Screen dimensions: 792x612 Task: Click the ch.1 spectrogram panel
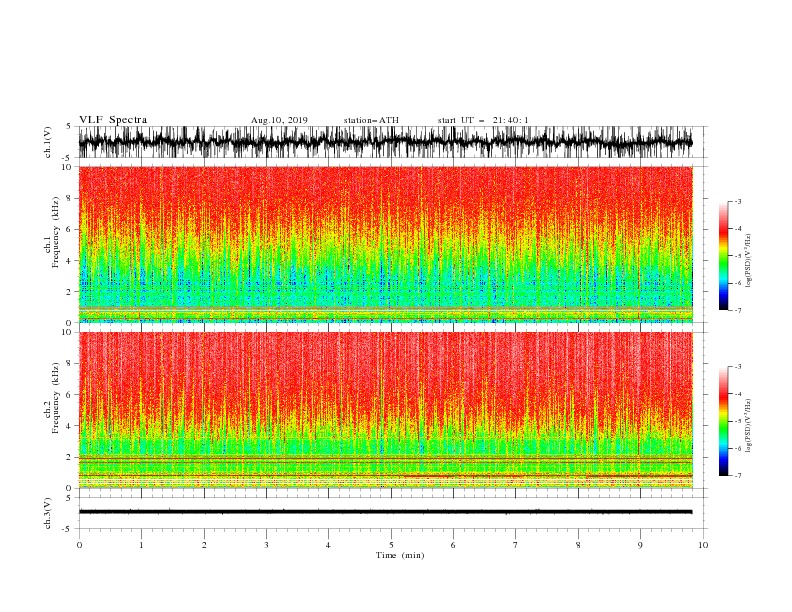pyautogui.click(x=386, y=244)
